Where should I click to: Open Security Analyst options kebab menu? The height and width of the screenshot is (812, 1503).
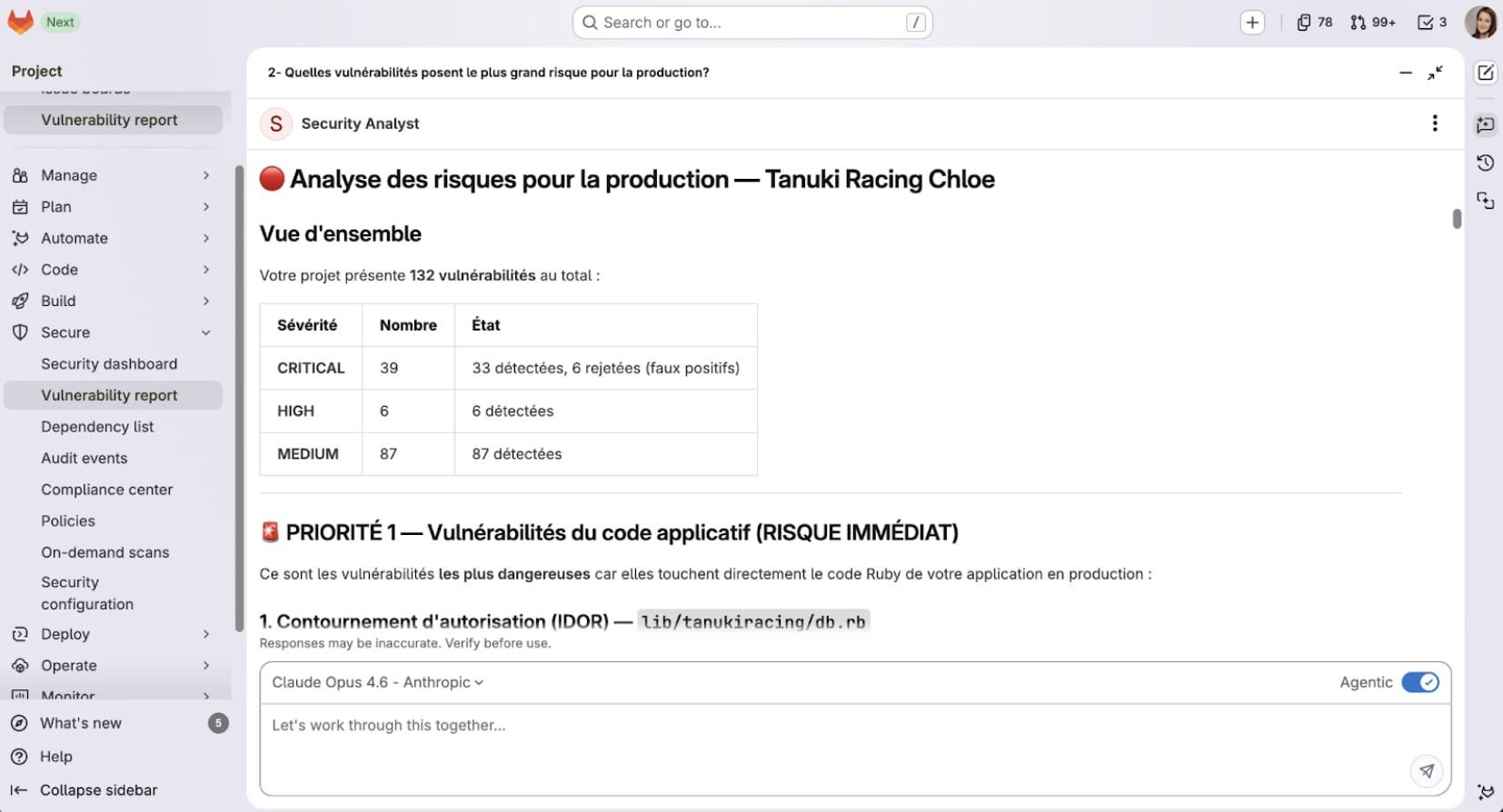pyautogui.click(x=1435, y=124)
